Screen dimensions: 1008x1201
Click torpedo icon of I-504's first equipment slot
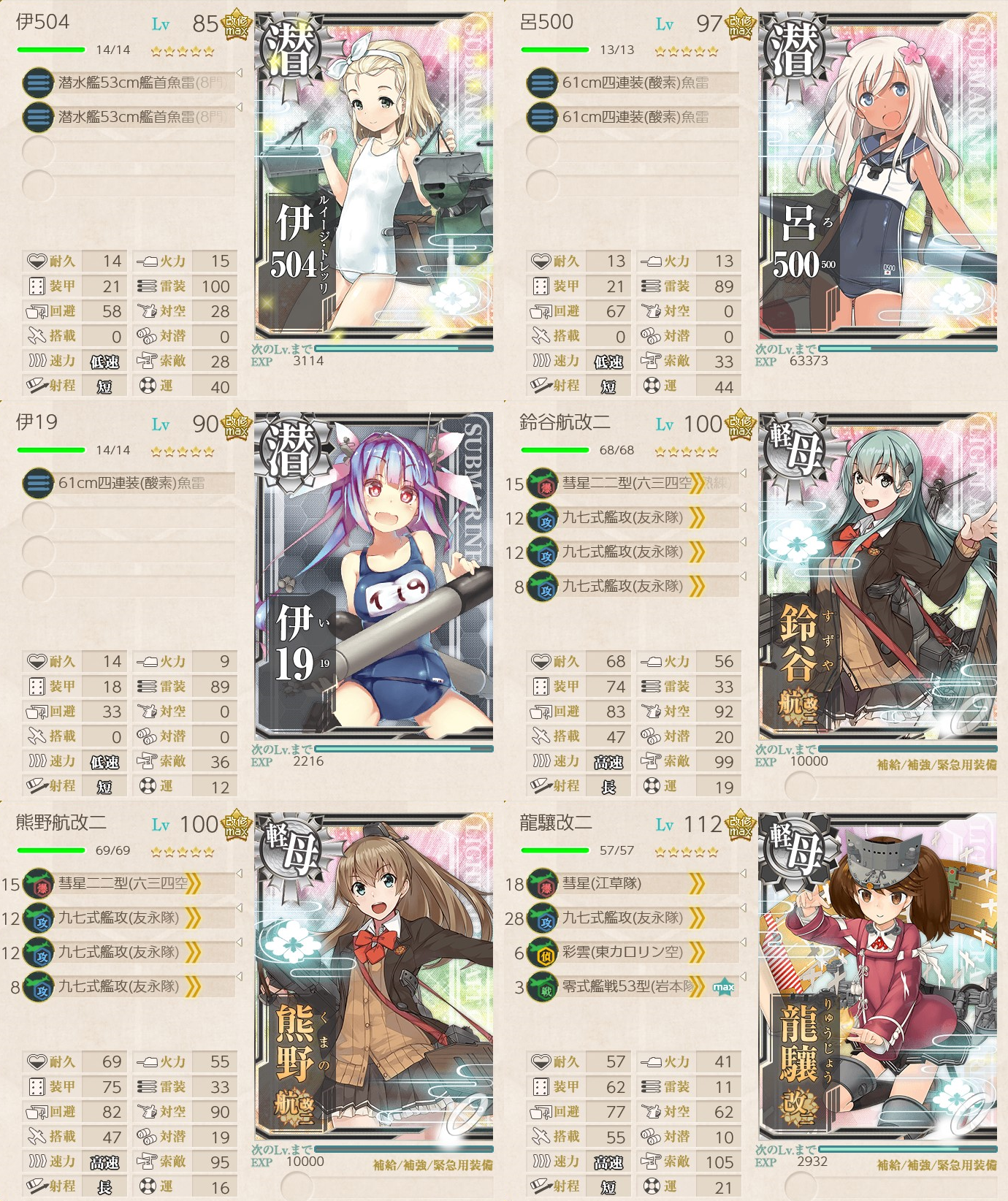tap(38, 83)
